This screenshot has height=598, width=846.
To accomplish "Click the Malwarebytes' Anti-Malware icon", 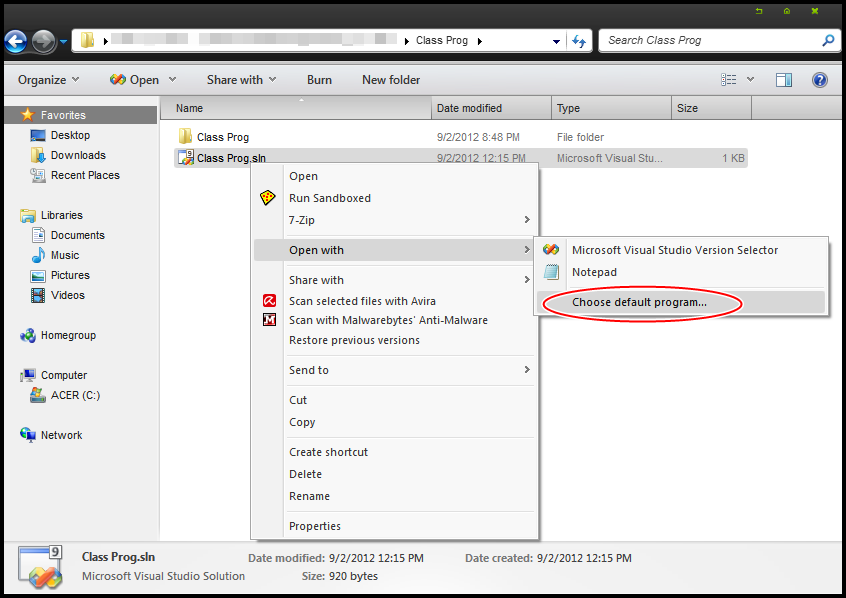I will click(x=270, y=319).
